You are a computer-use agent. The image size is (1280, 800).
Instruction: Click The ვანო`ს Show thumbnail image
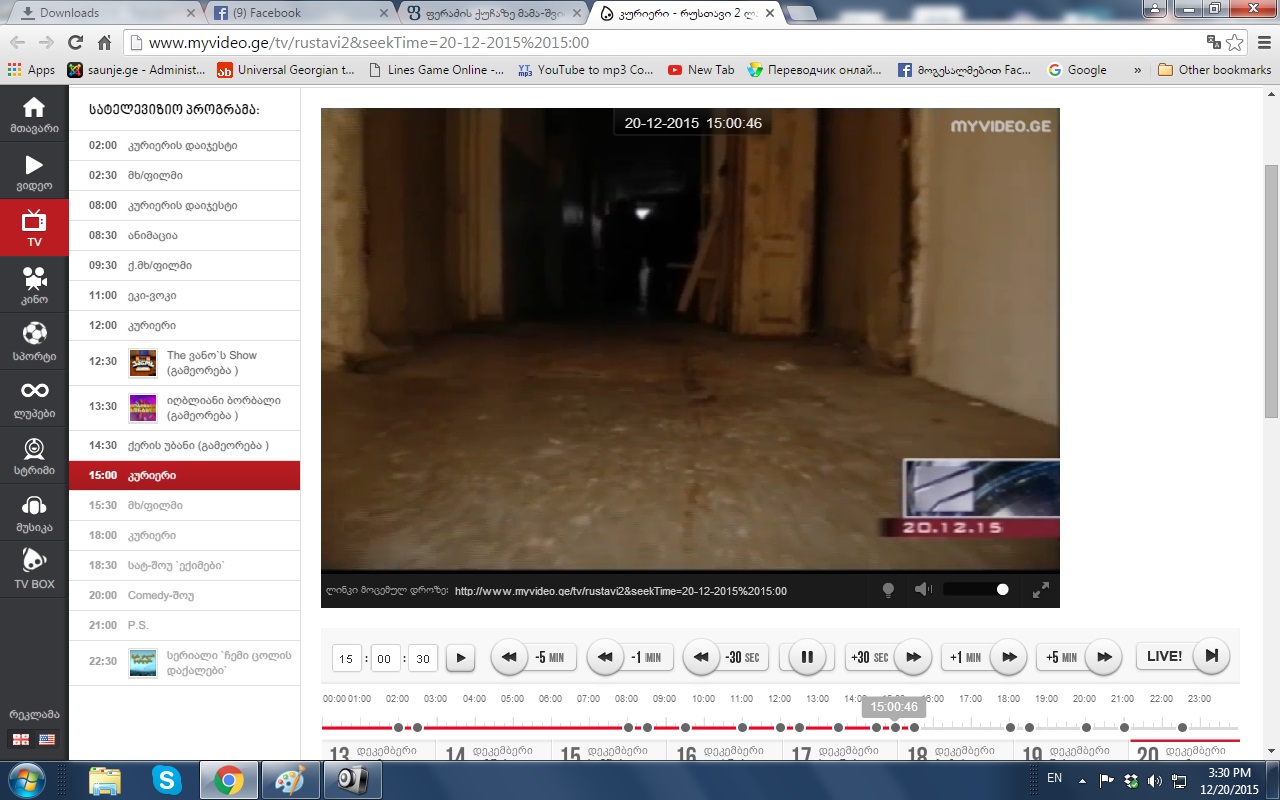click(143, 363)
